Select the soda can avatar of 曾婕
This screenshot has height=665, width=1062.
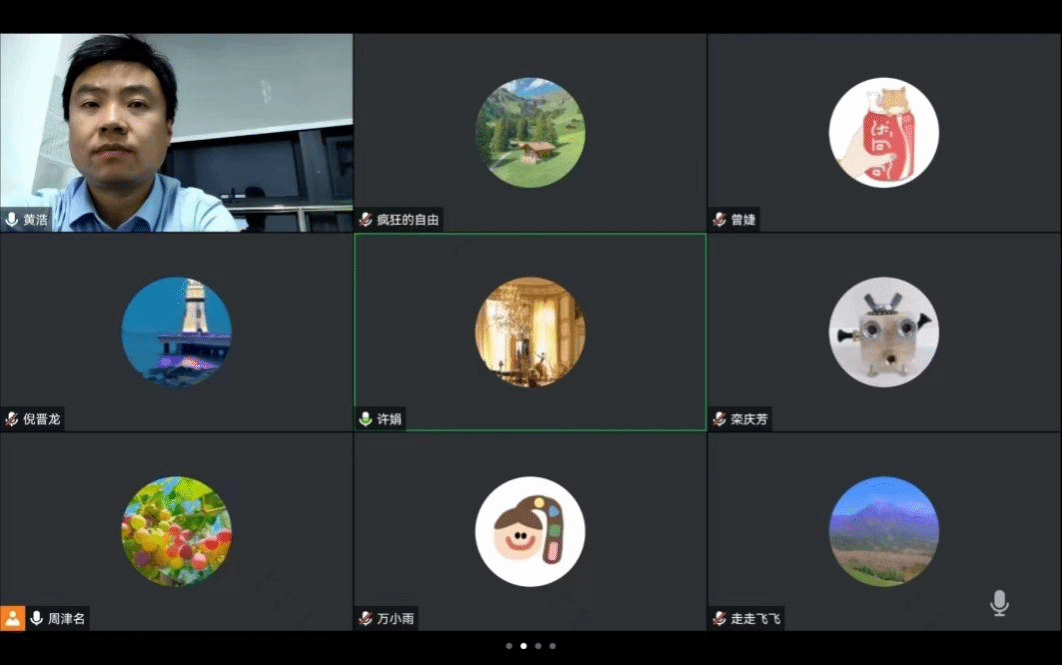(x=883, y=133)
